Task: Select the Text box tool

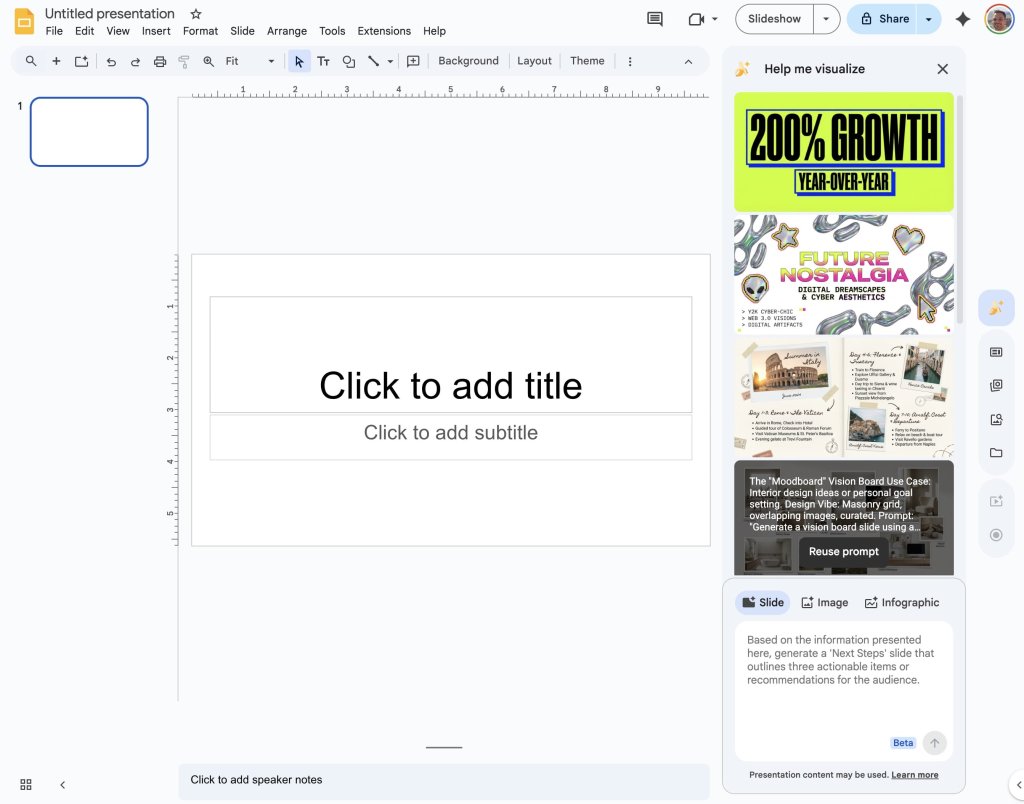Action: [323, 61]
